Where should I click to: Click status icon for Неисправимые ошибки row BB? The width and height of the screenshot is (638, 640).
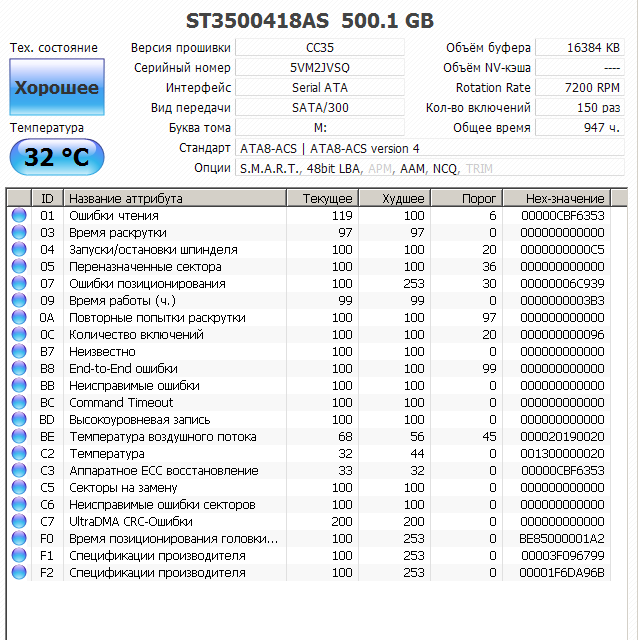[19, 385]
